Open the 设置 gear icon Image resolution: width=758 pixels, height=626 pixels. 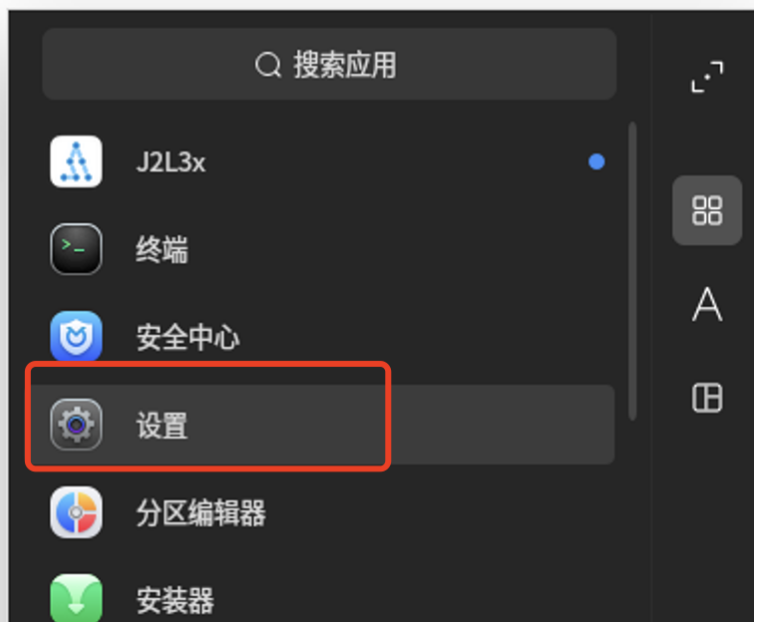76,424
